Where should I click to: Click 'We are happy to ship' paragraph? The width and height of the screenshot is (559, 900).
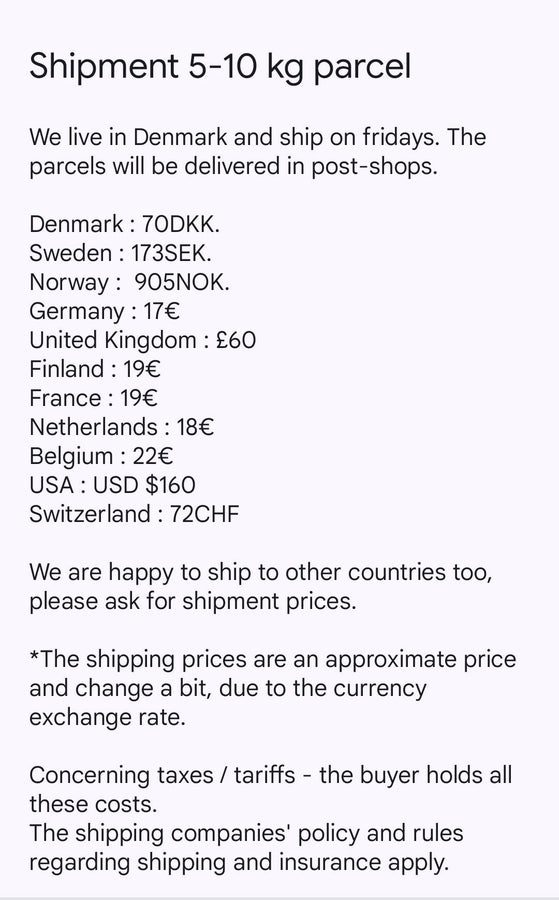[x=261, y=587]
